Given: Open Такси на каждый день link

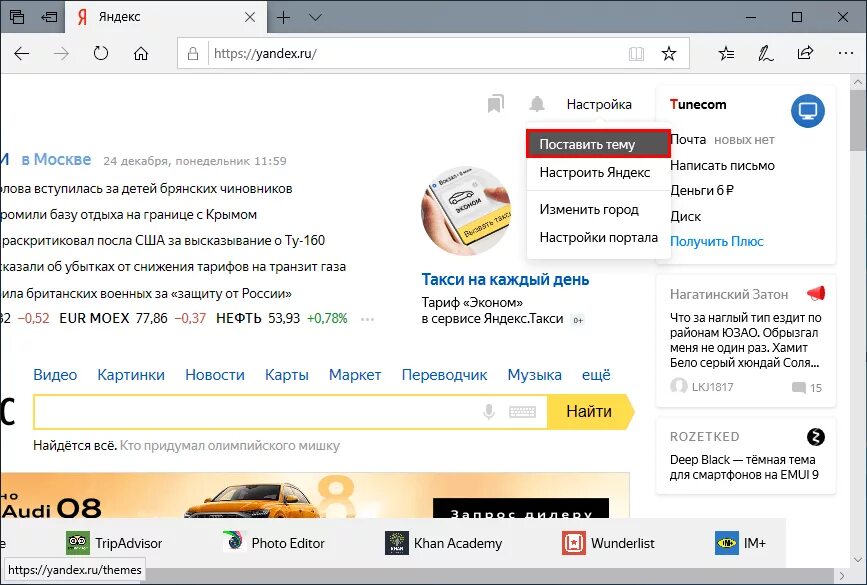Looking at the screenshot, I should point(505,280).
